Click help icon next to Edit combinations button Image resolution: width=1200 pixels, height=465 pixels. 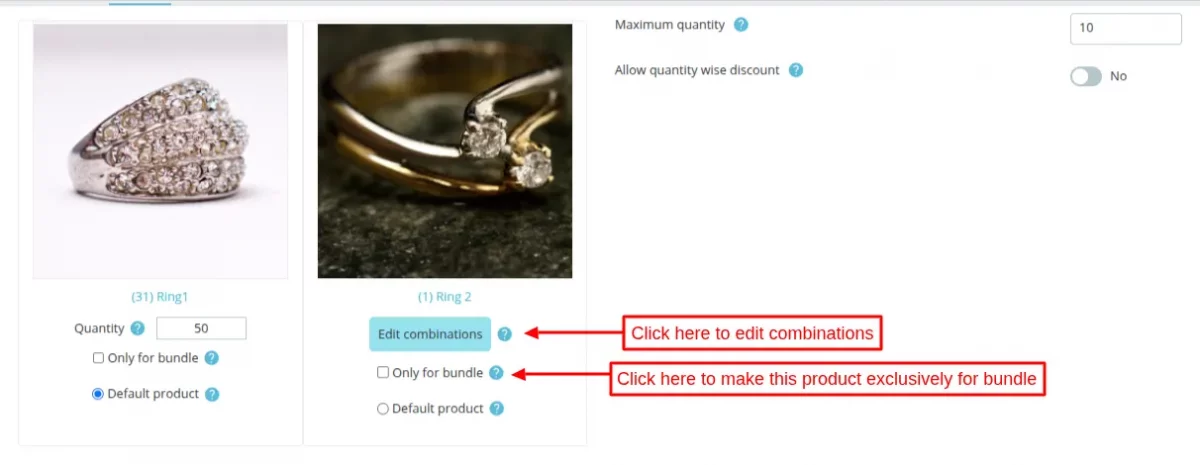pos(505,334)
